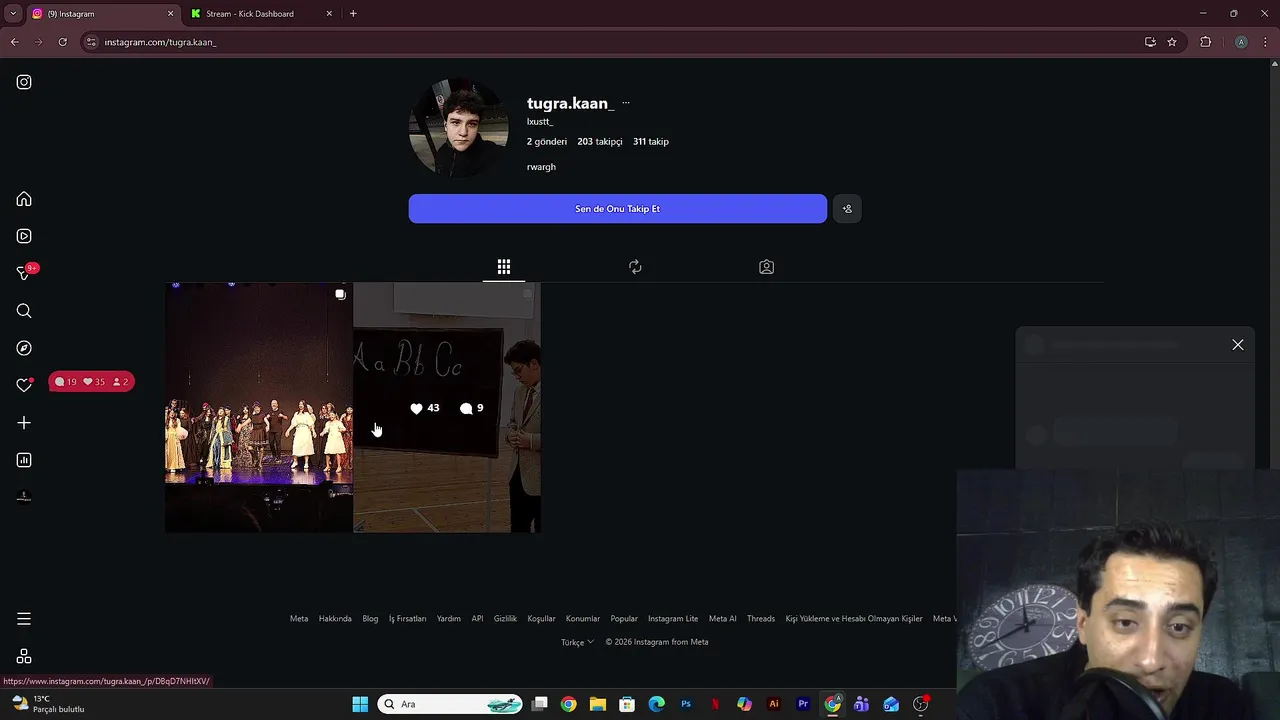This screenshot has height=720, width=1280.
Task: Click the similar accounts add-person button
Action: click(847, 209)
